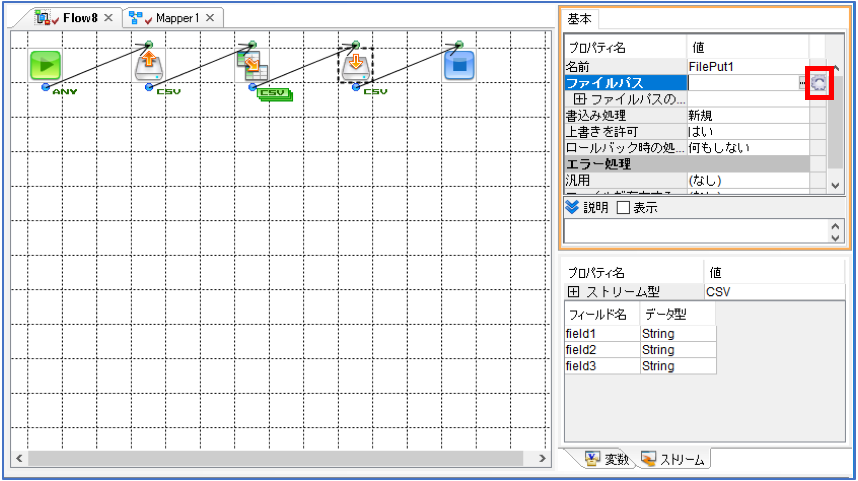
Task: Click the FilePut blue output connector
Action: [x=356, y=87]
